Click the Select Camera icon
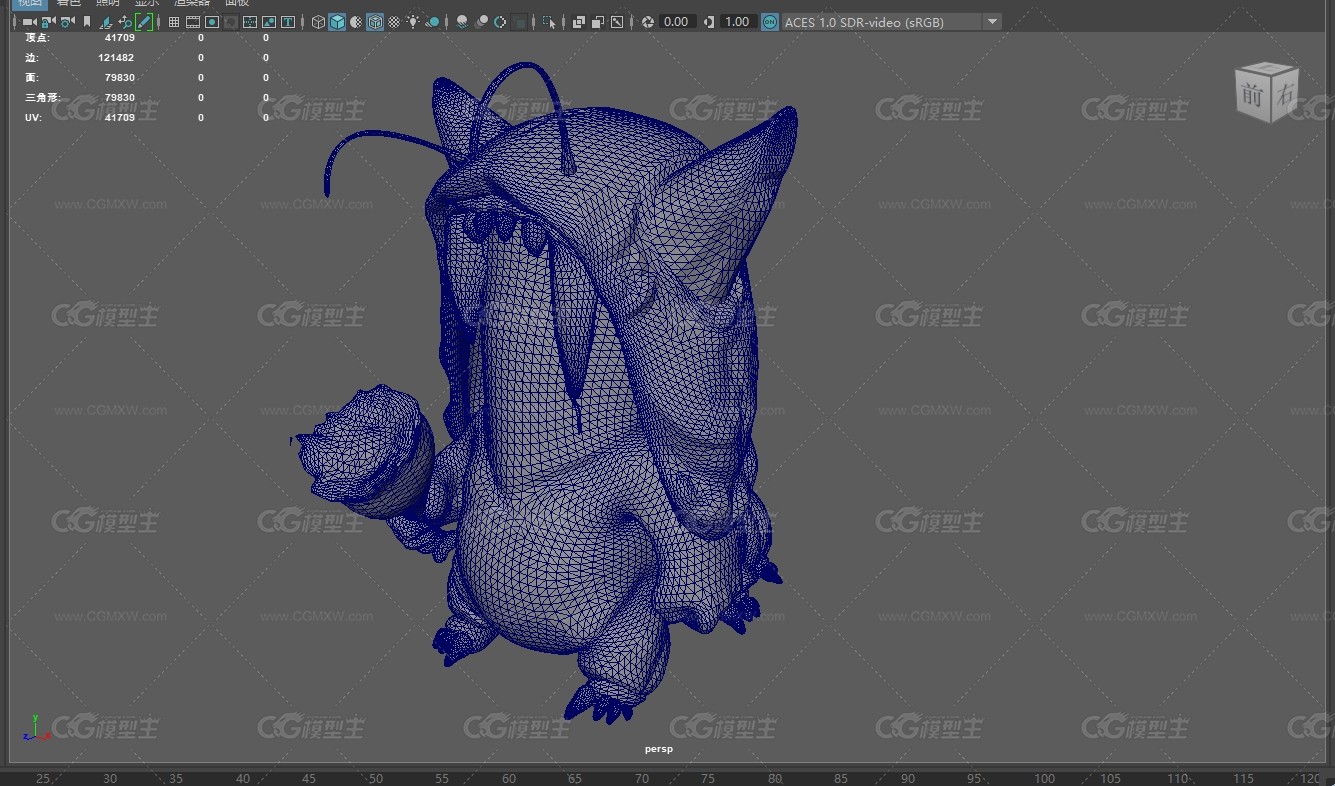This screenshot has width=1335, height=786. pos(29,21)
